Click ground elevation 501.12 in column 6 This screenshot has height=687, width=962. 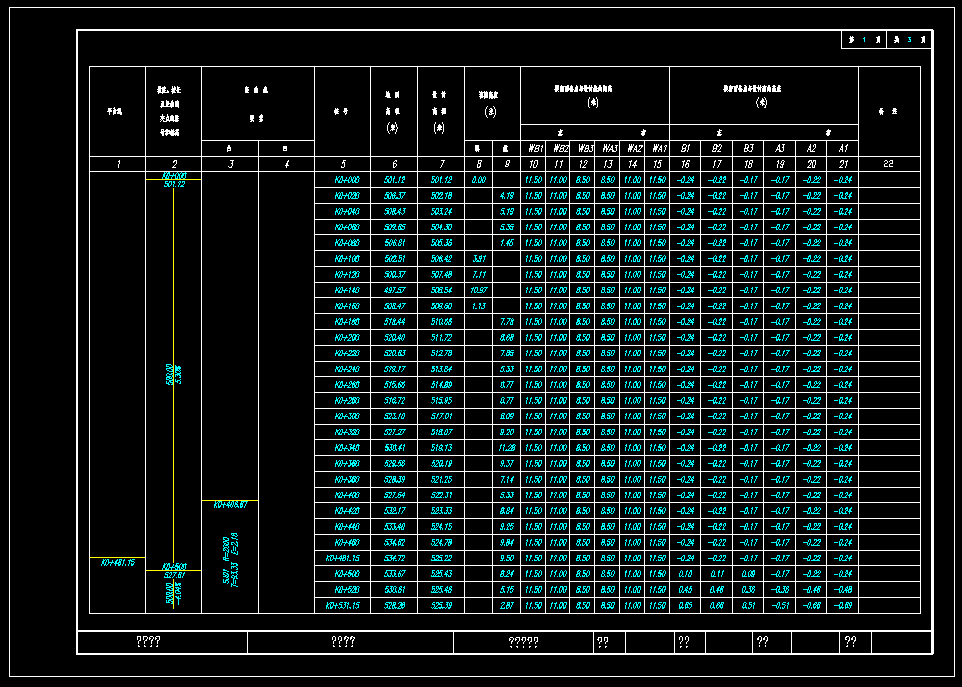pyautogui.click(x=393, y=180)
